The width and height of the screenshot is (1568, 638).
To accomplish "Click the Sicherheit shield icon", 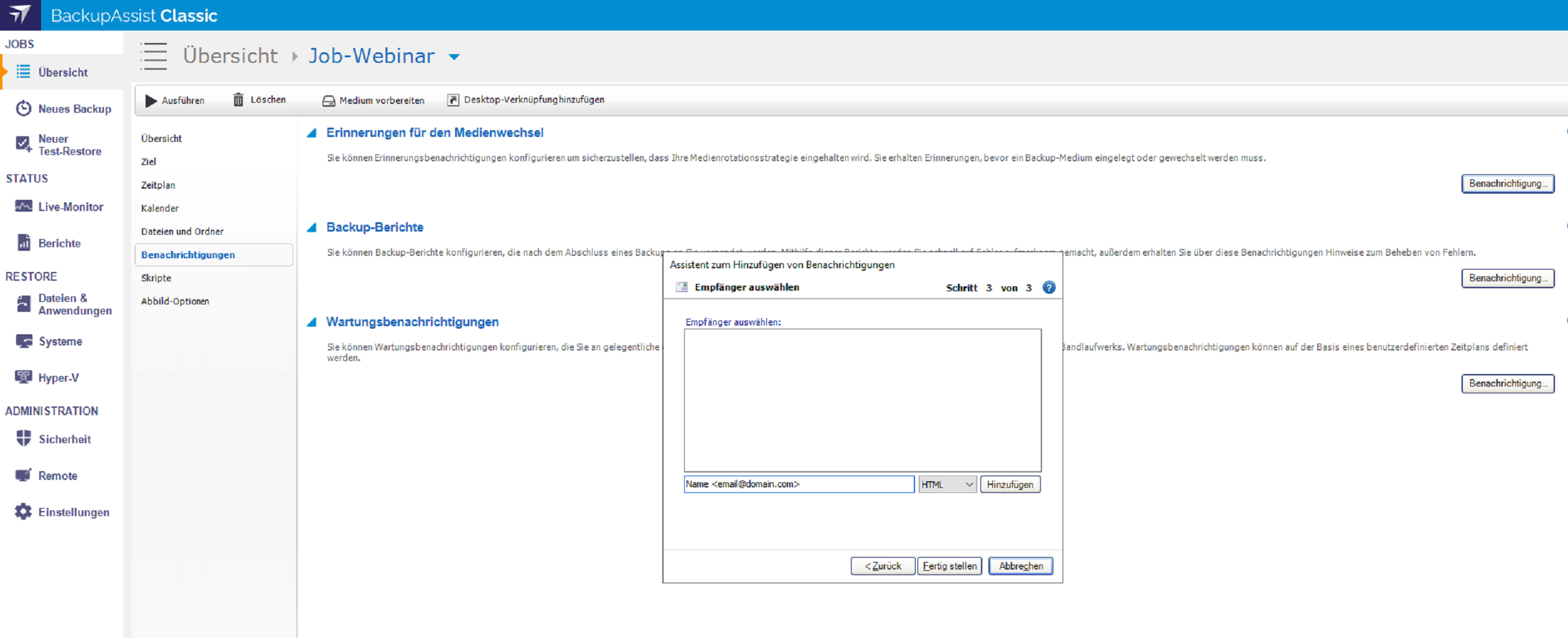I will [x=24, y=439].
